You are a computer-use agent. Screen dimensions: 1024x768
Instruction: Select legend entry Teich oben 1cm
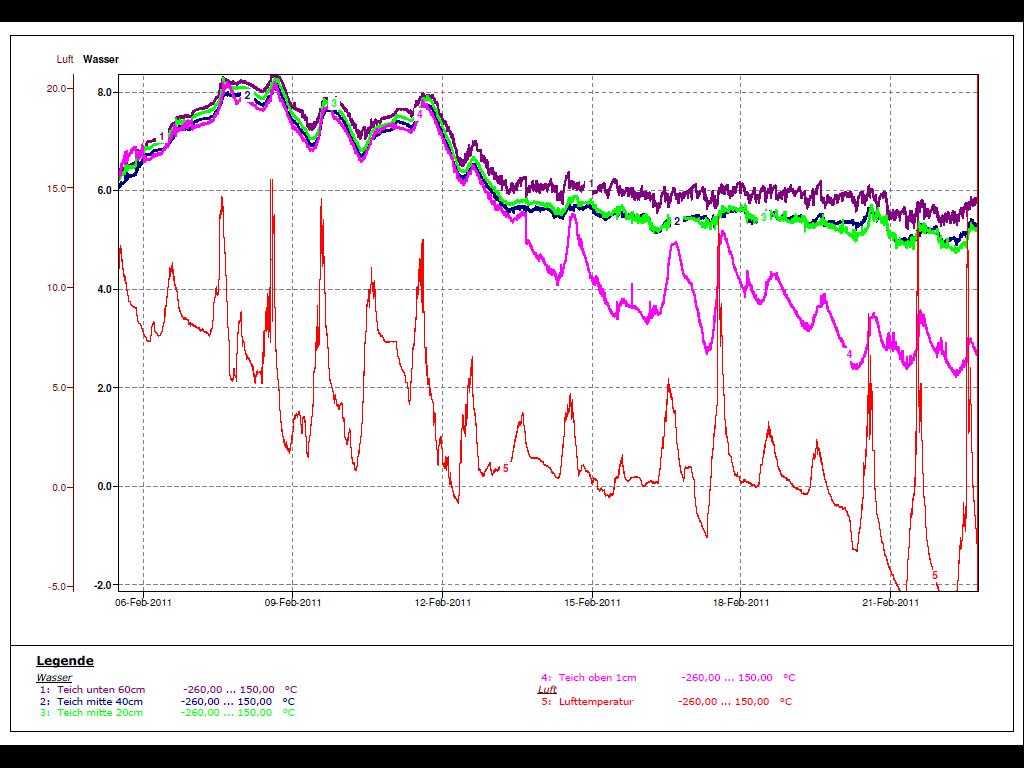597,677
